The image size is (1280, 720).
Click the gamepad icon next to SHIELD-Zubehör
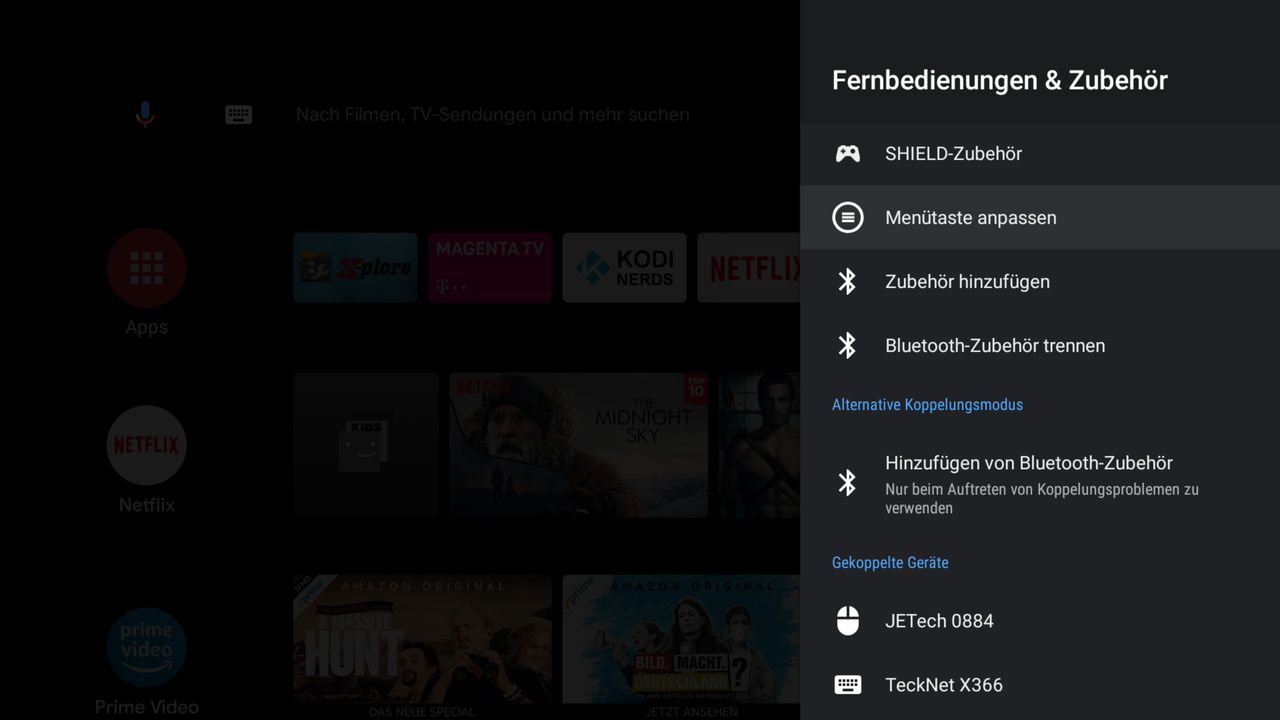(x=847, y=154)
